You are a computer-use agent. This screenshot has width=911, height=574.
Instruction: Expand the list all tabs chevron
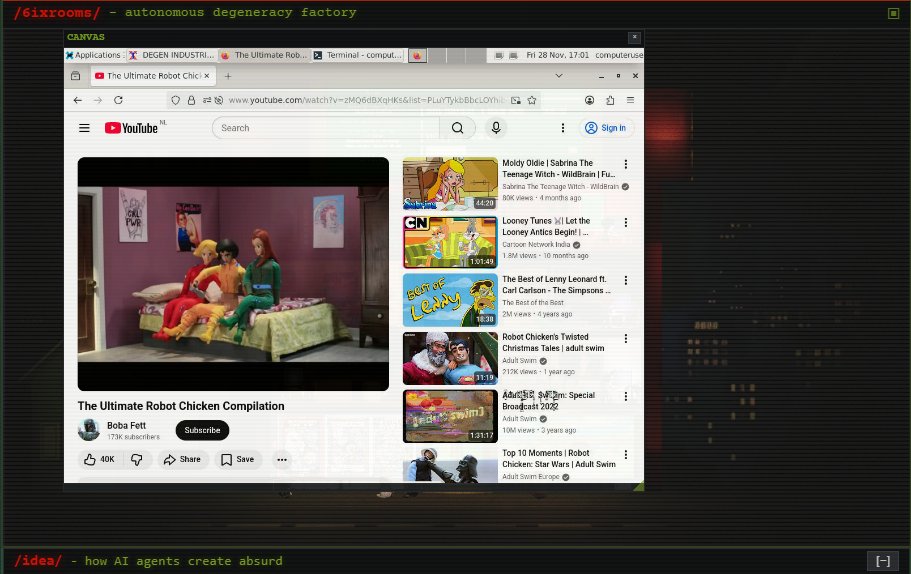pyautogui.click(x=558, y=76)
